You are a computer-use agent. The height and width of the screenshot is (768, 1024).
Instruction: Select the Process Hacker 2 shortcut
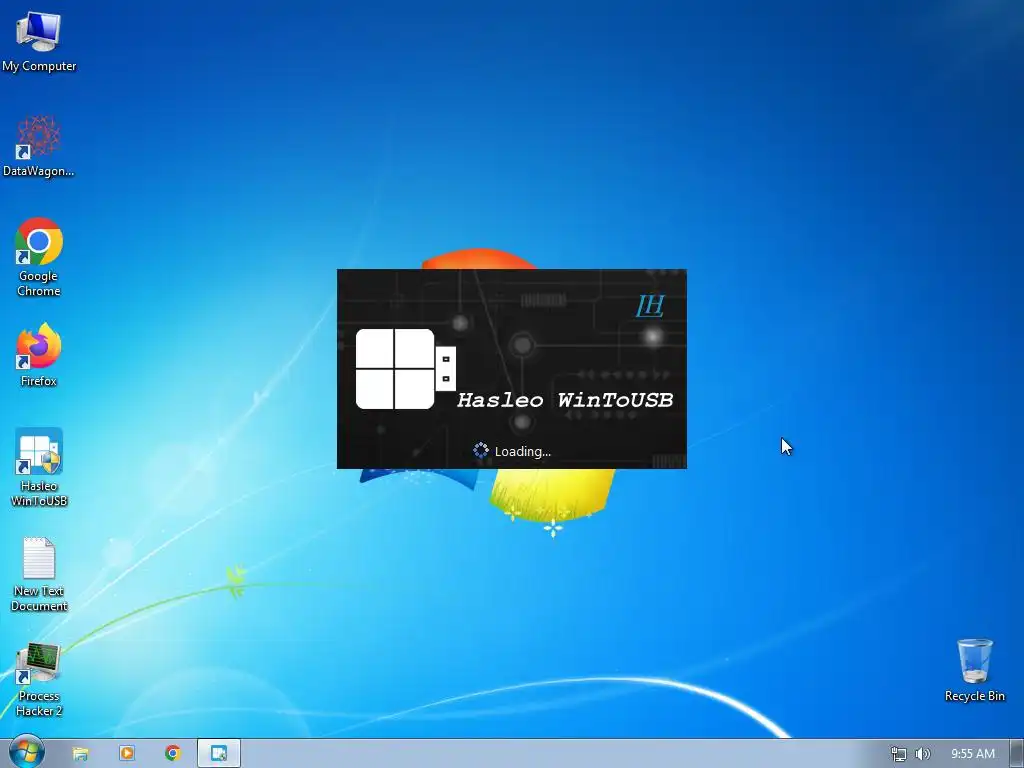(x=39, y=680)
